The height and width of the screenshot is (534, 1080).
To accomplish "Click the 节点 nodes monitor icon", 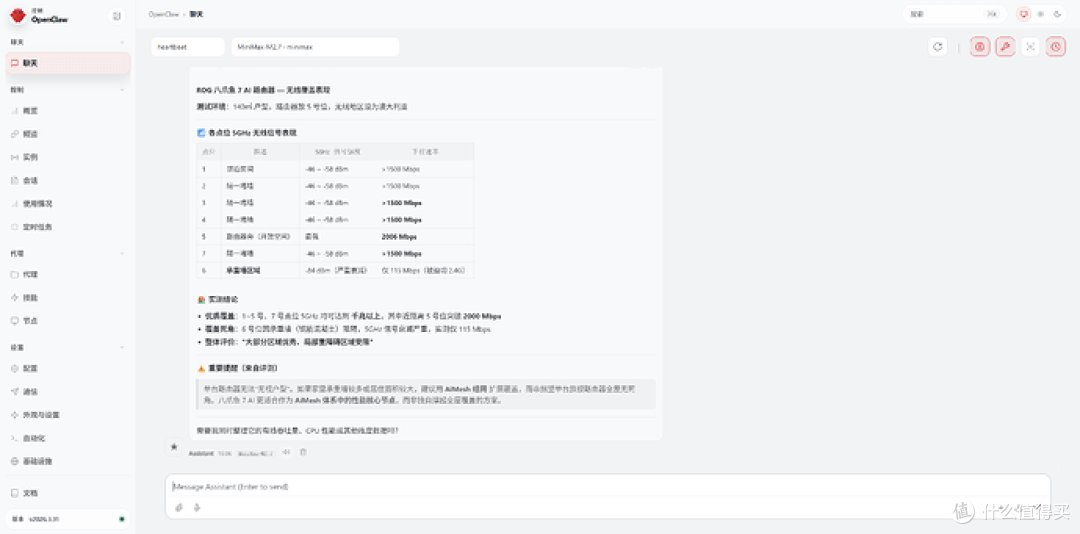I will click(x=14, y=320).
